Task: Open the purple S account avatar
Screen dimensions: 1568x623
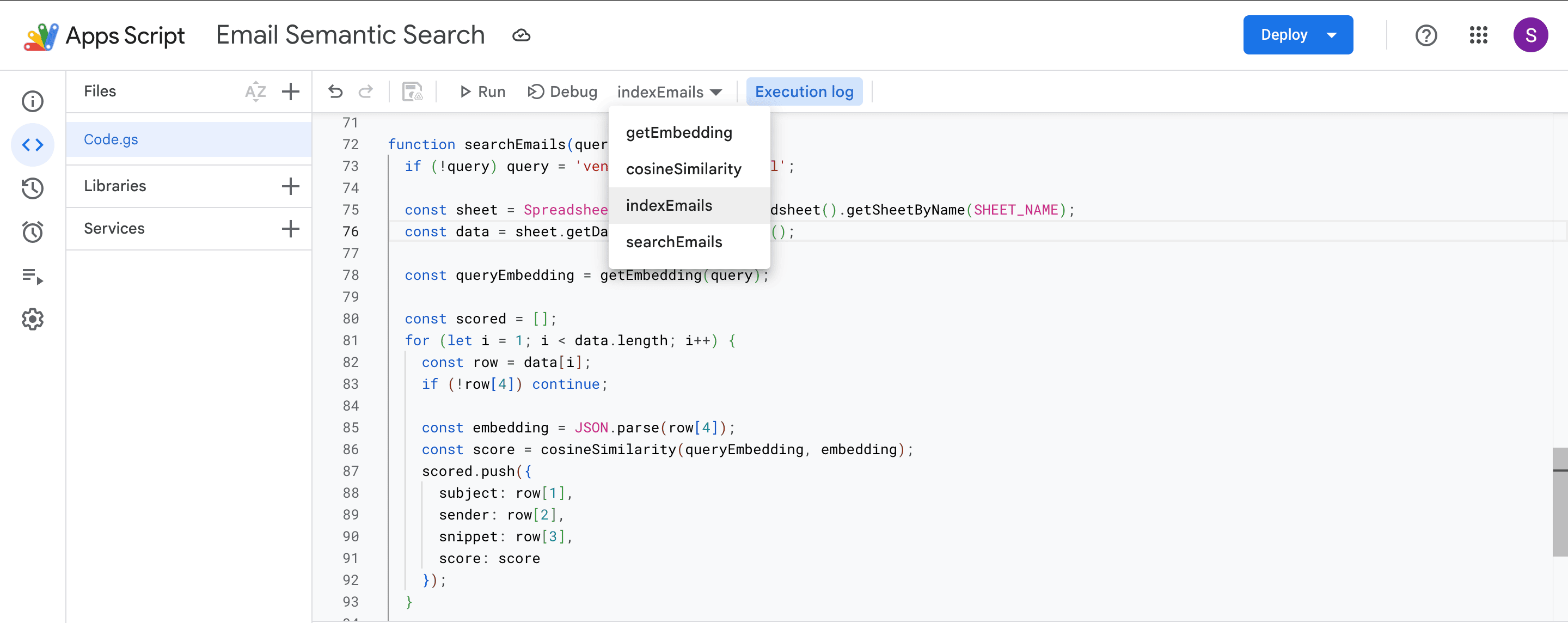Action: 1530,35
